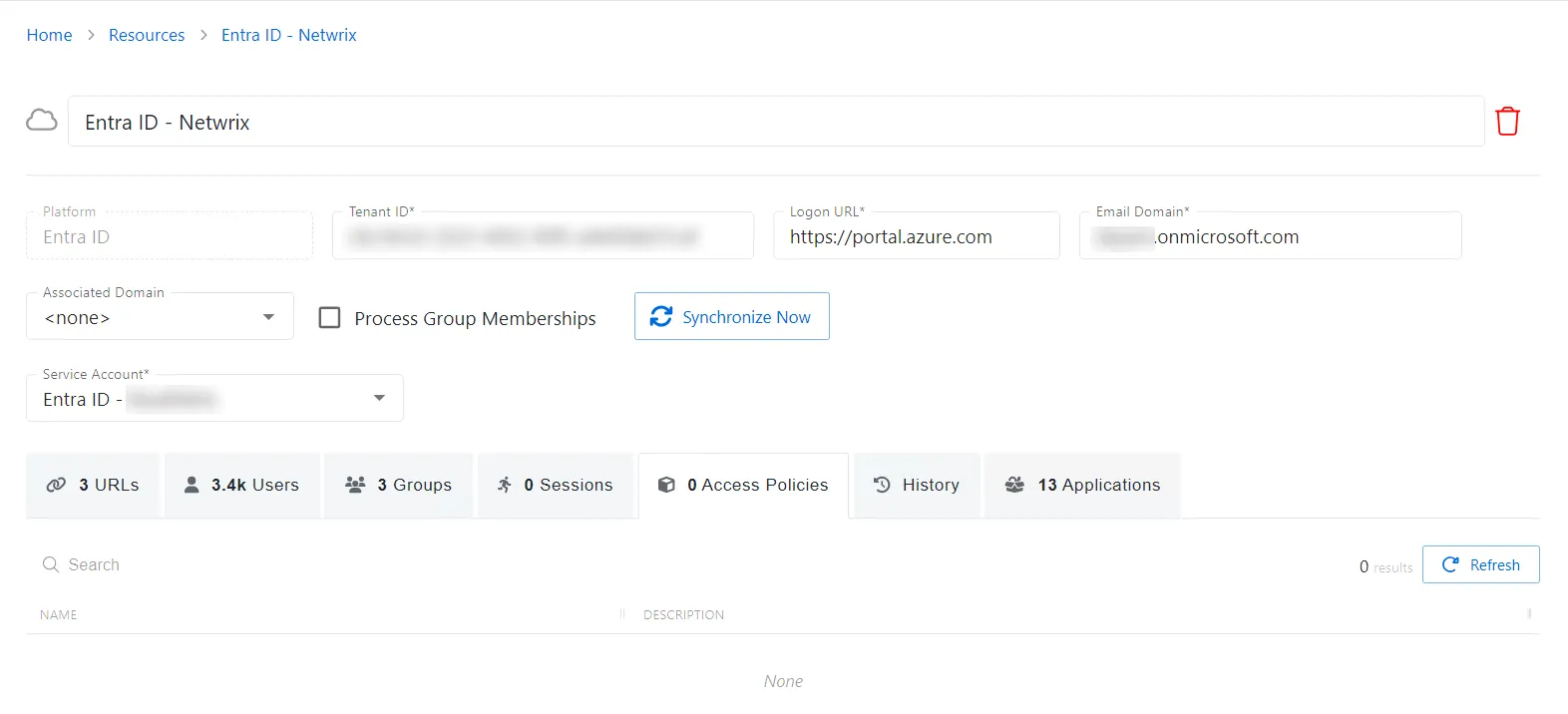Click the cube icon on Access Policies
This screenshot has height=714, width=1568.
click(666, 485)
